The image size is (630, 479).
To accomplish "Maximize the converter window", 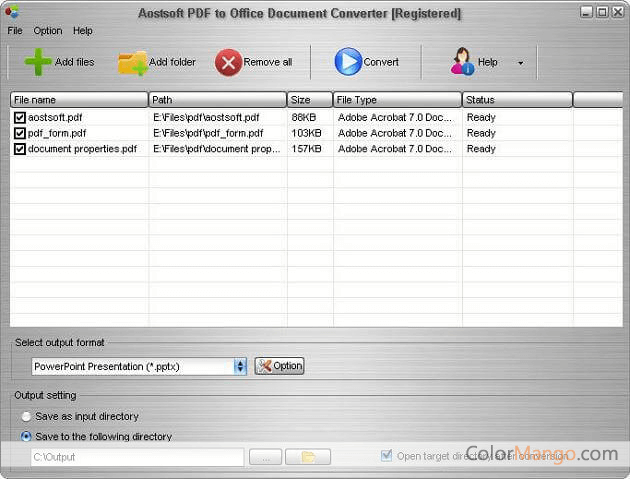I will pos(602,12).
